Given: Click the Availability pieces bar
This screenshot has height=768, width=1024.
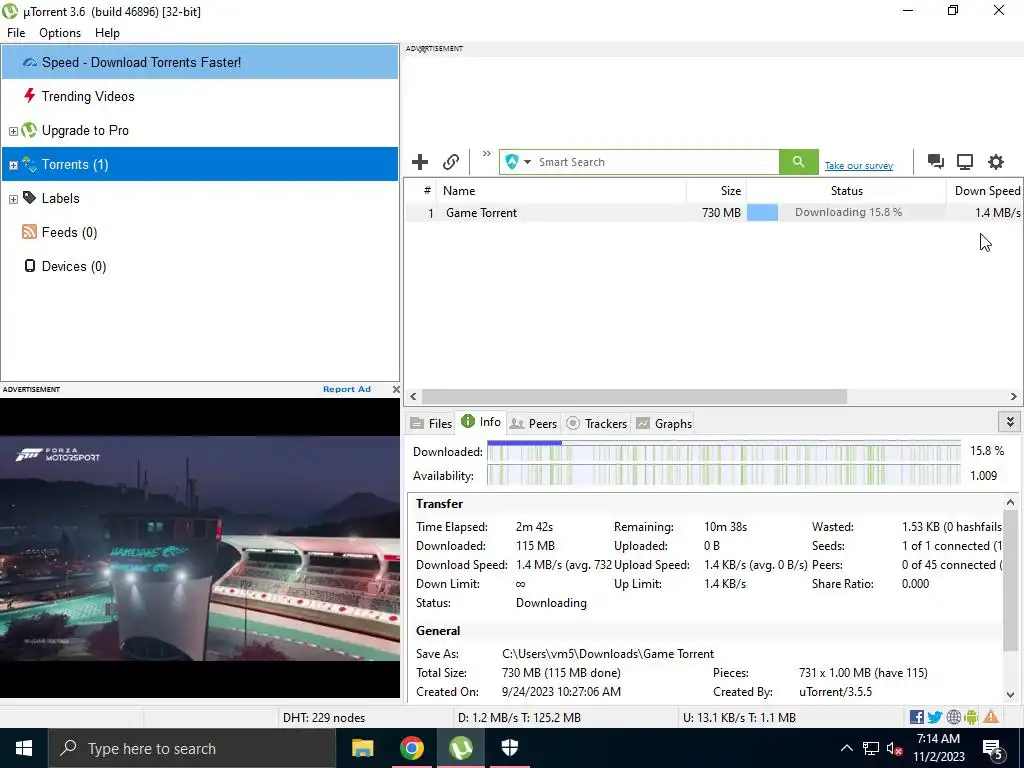Looking at the screenshot, I should tap(724, 475).
